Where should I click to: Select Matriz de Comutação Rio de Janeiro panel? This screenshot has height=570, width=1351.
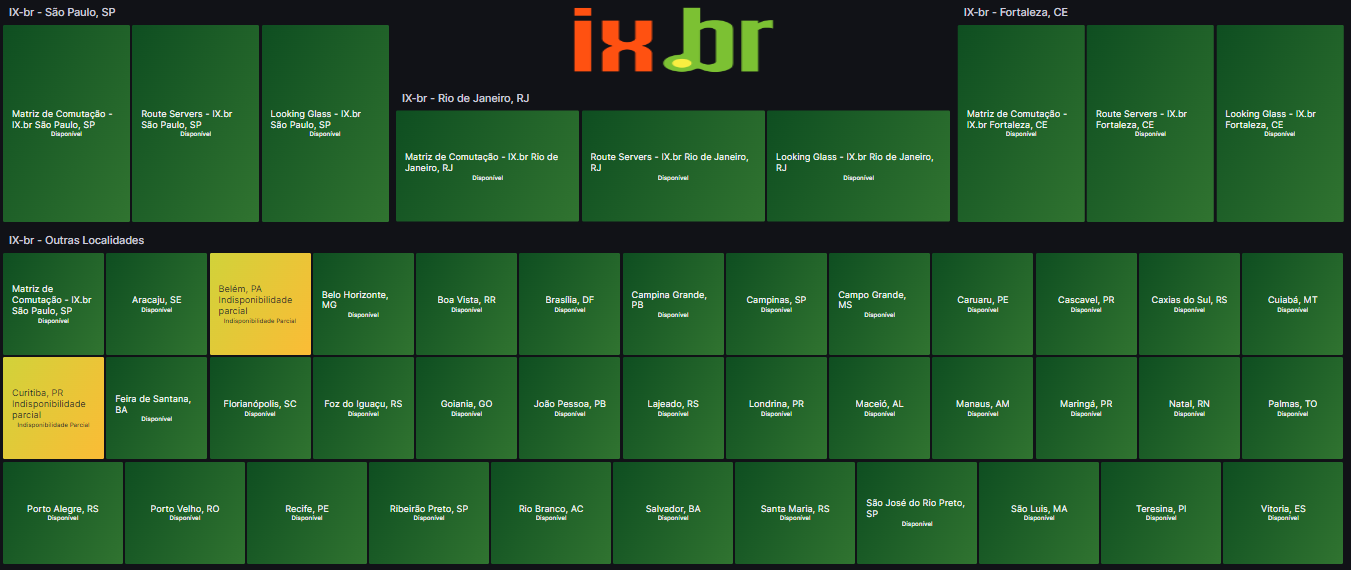[x=488, y=166]
